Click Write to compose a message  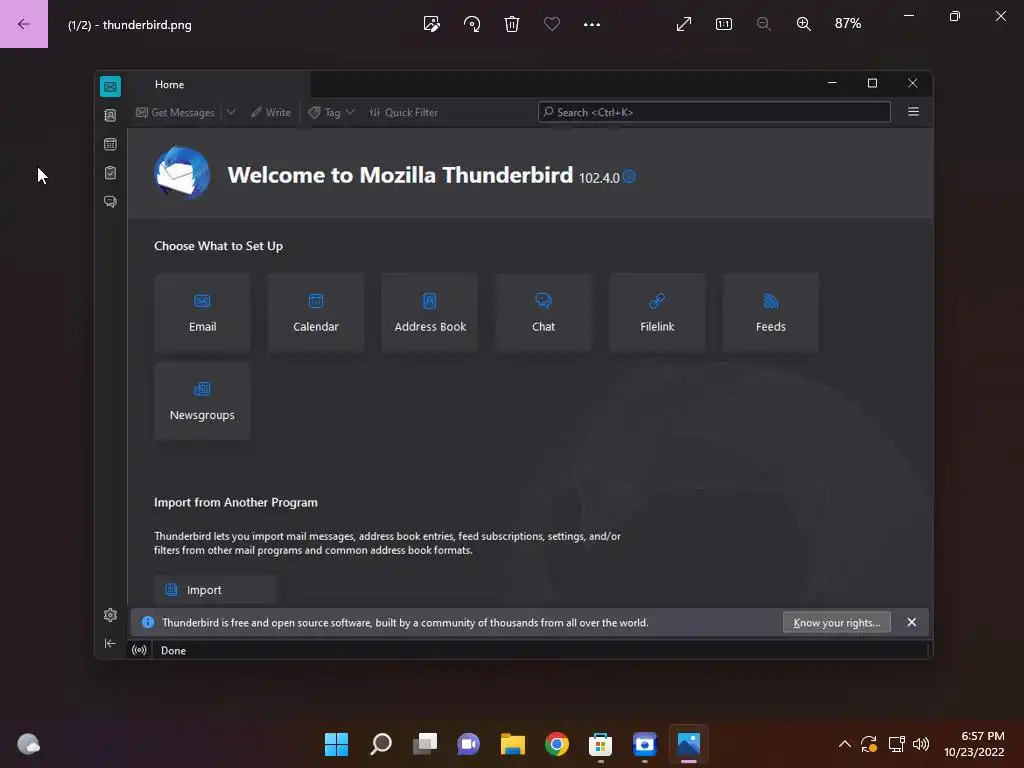pos(271,112)
